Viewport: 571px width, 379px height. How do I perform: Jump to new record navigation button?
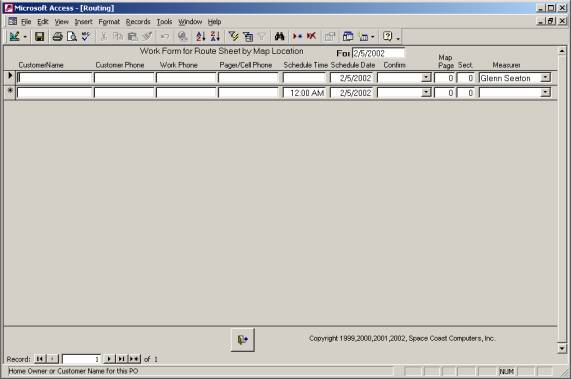134,359
